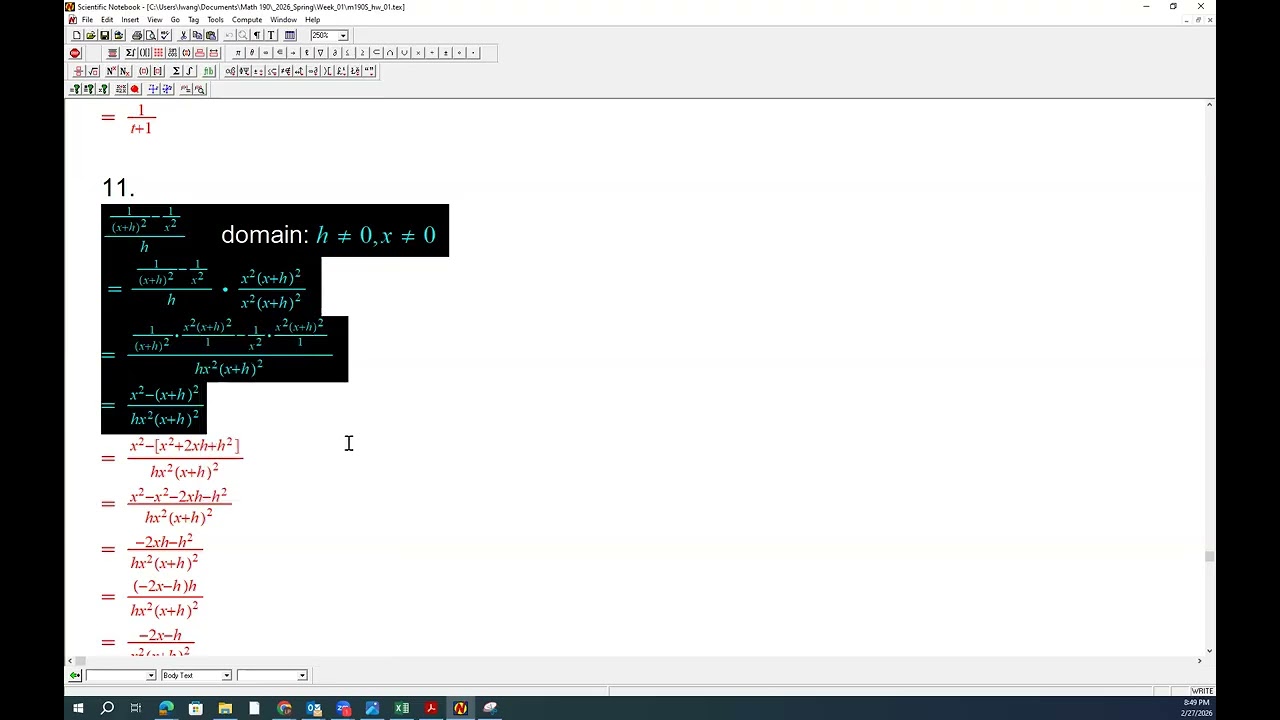Click the Plot 3D axes icon
The width and height of the screenshot is (1280, 720).
[x=167, y=89]
